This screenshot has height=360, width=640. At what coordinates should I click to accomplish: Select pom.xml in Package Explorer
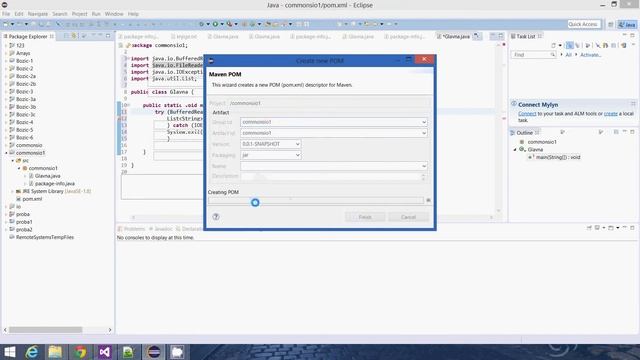pos(32,199)
